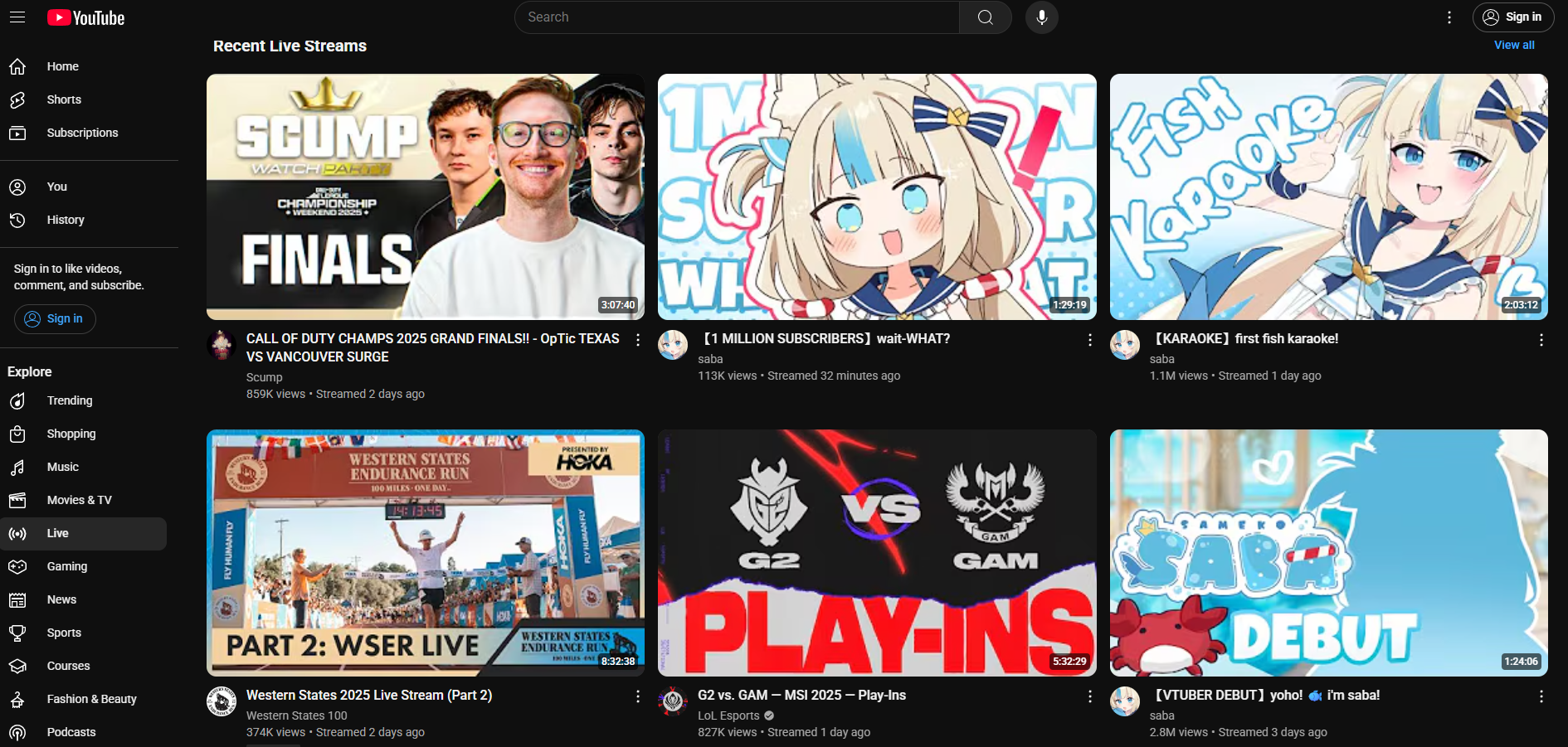Click the YouTube logo

tap(85, 17)
